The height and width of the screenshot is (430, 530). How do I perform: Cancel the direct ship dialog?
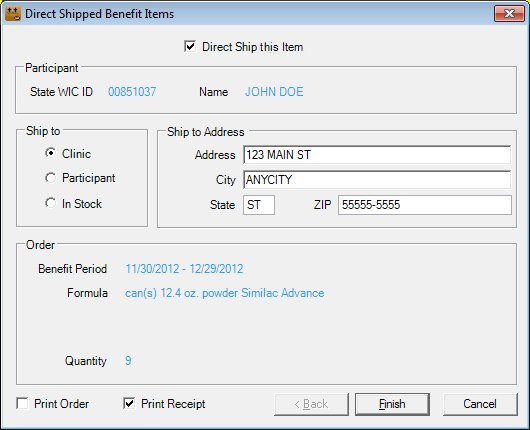pos(480,404)
